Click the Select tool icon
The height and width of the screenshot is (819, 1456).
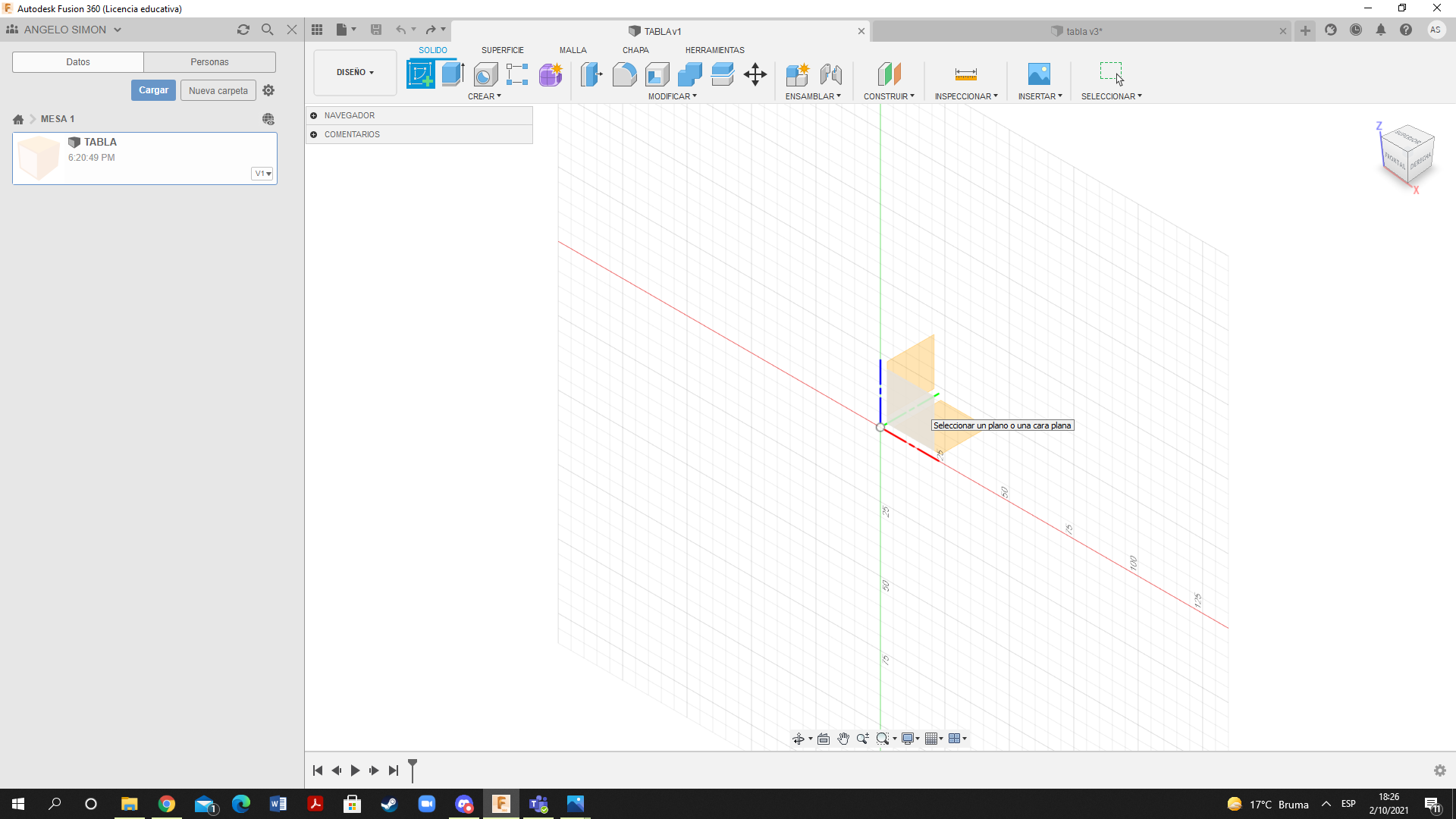[1112, 74]
